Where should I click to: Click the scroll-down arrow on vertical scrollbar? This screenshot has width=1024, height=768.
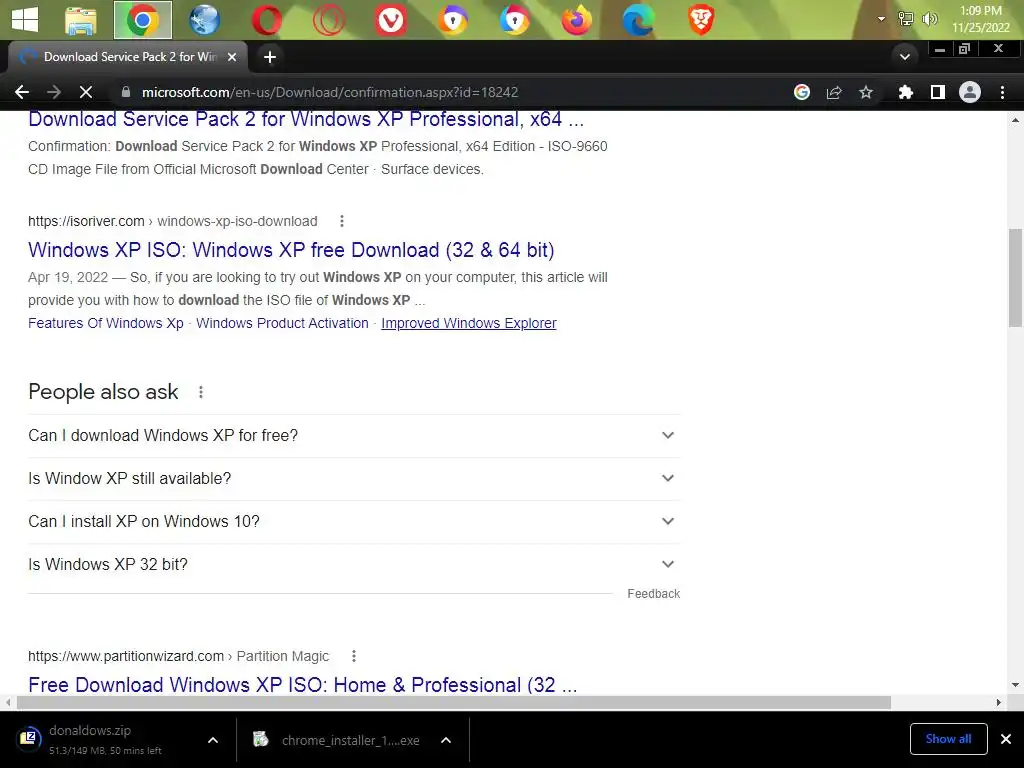point(1015,685)
